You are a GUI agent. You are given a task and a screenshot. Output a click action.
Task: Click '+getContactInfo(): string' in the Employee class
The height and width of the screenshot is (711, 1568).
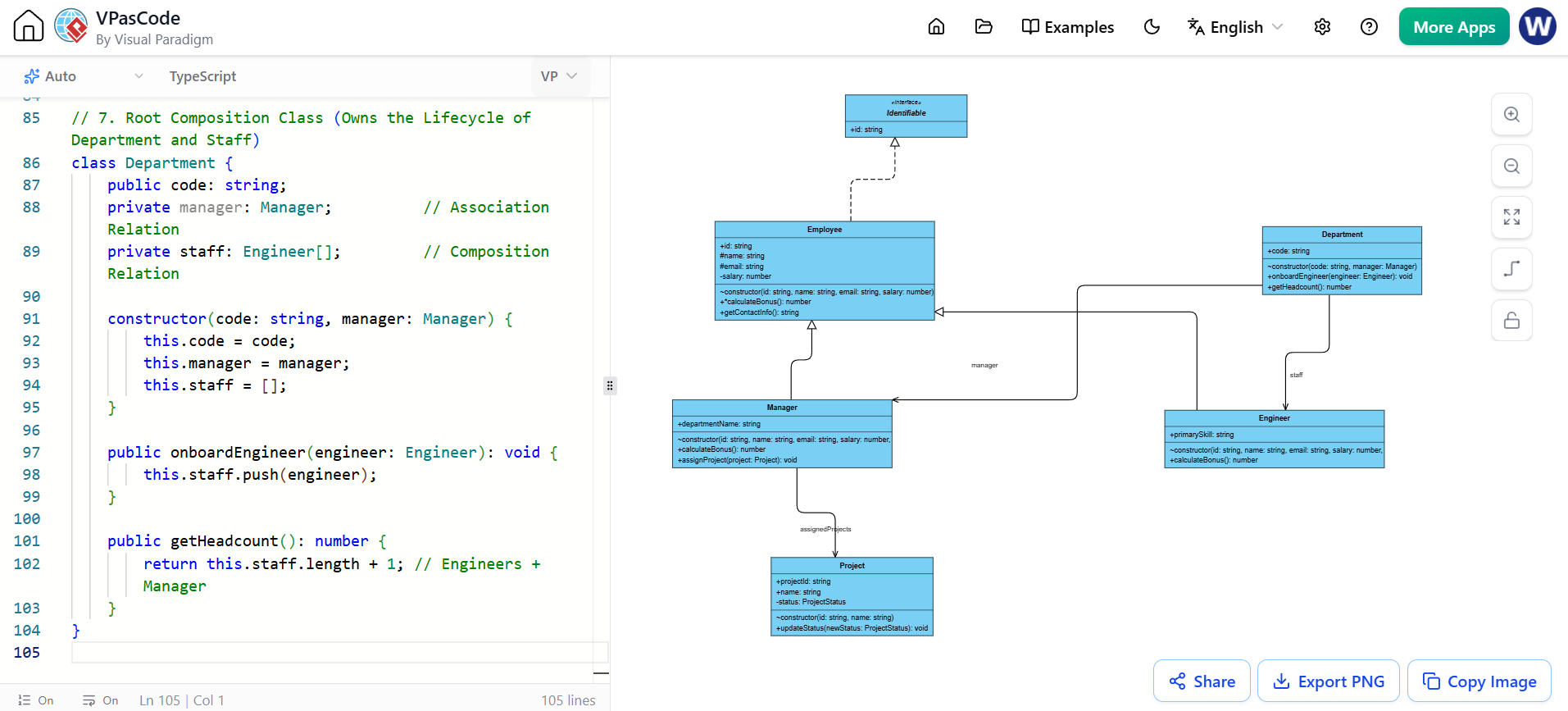pyautogui.click(x=759, y=312)
